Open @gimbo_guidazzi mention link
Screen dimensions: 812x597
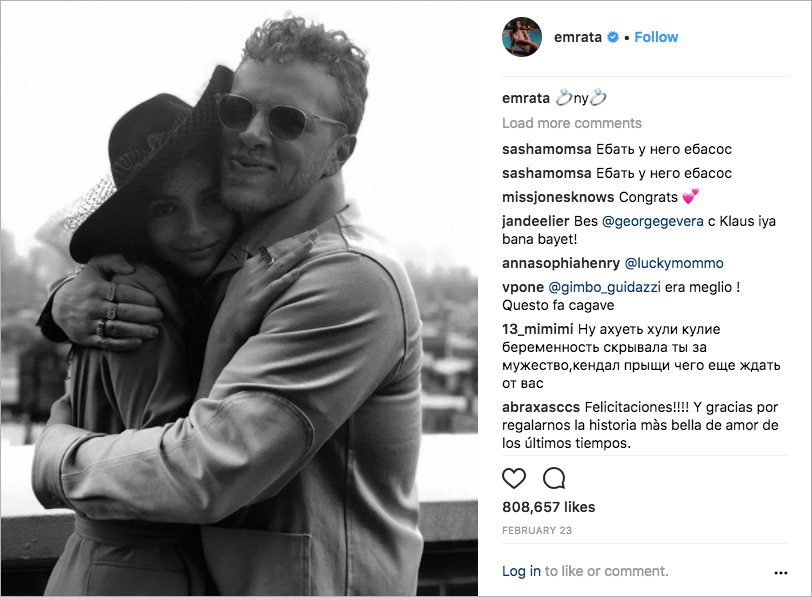tap(604, 287)
